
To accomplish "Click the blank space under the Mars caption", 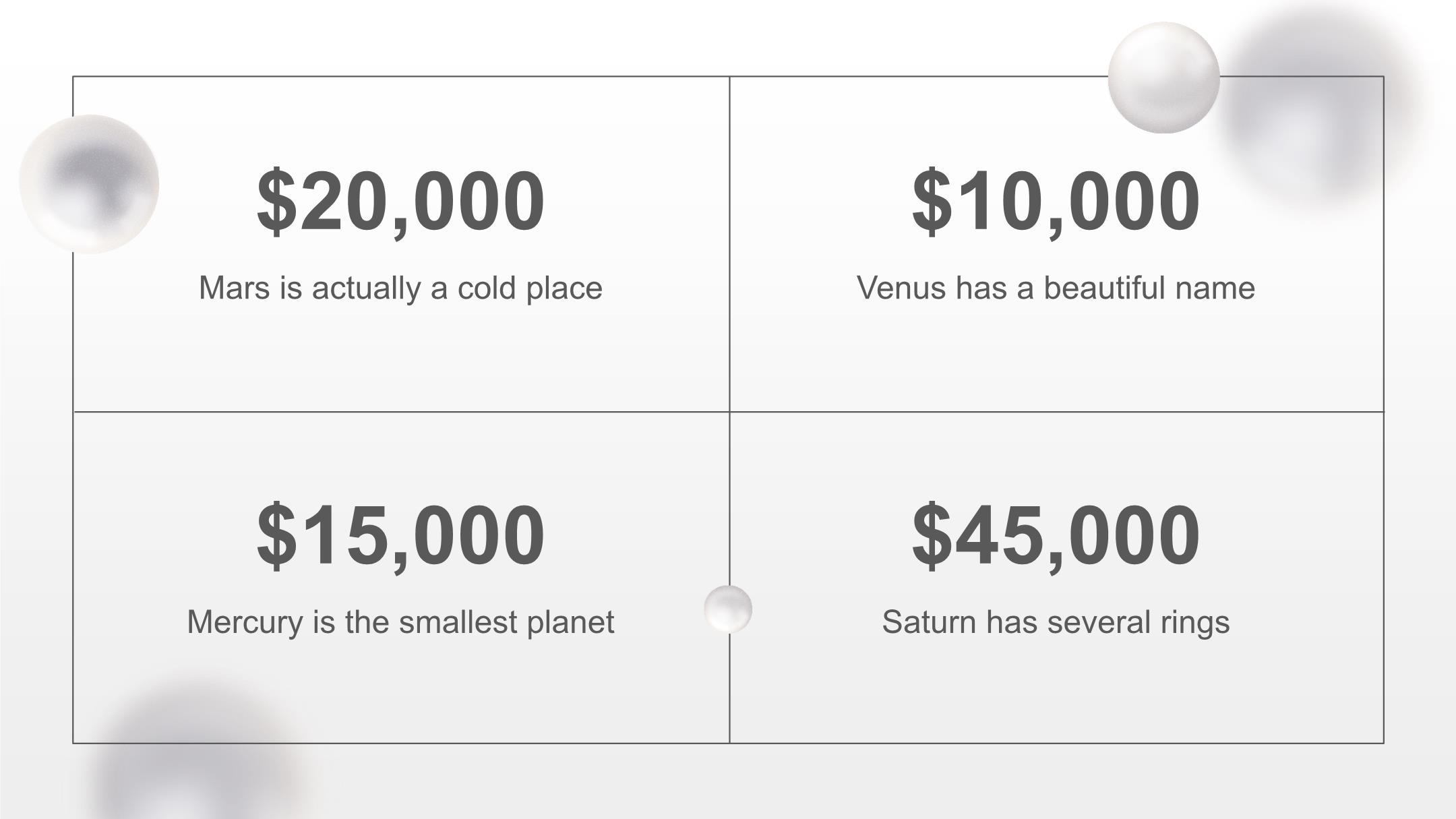I will (x=400, y=357).
